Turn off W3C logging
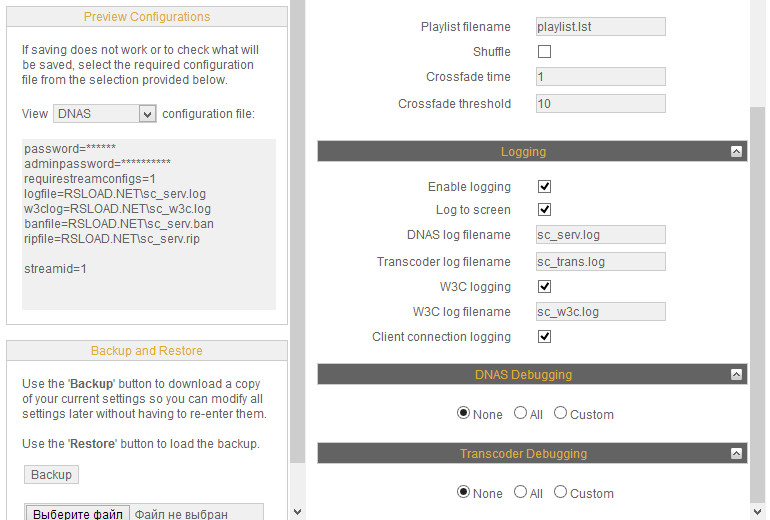The image size is (770, 520). (544, 287)
